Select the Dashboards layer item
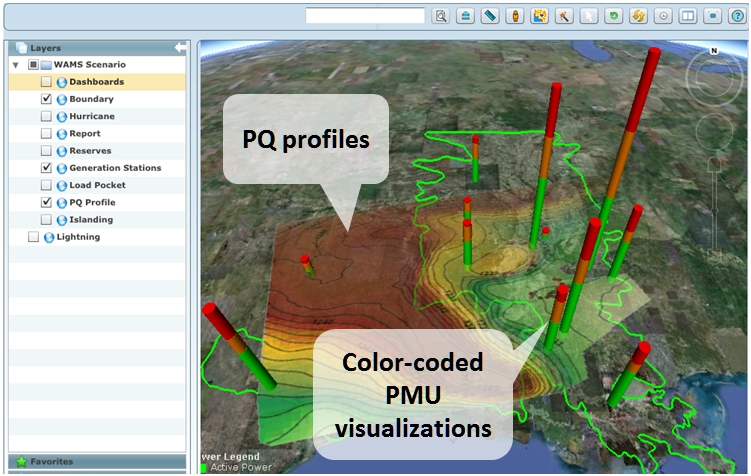 click(x=96, y=82)
